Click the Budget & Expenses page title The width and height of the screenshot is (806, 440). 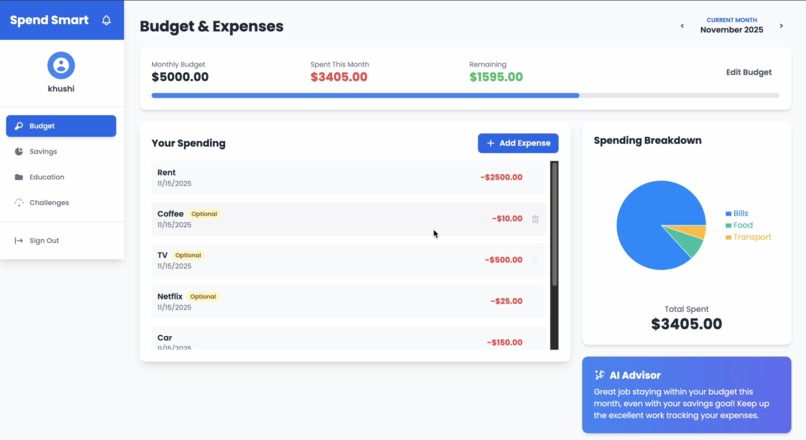[211, 26]
